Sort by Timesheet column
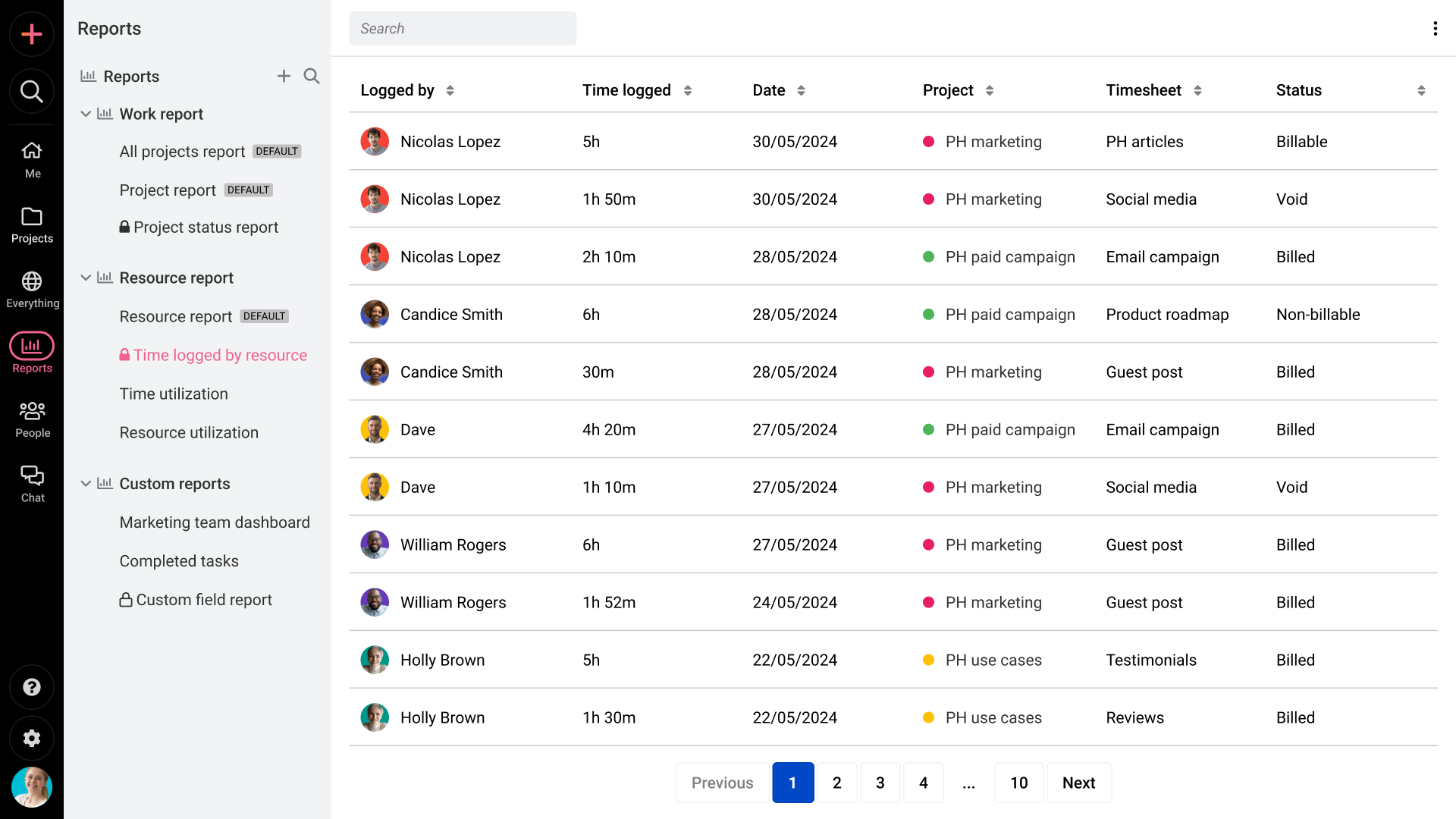The width and height of the screenshot is (1456, 819). click(1197, 90)
